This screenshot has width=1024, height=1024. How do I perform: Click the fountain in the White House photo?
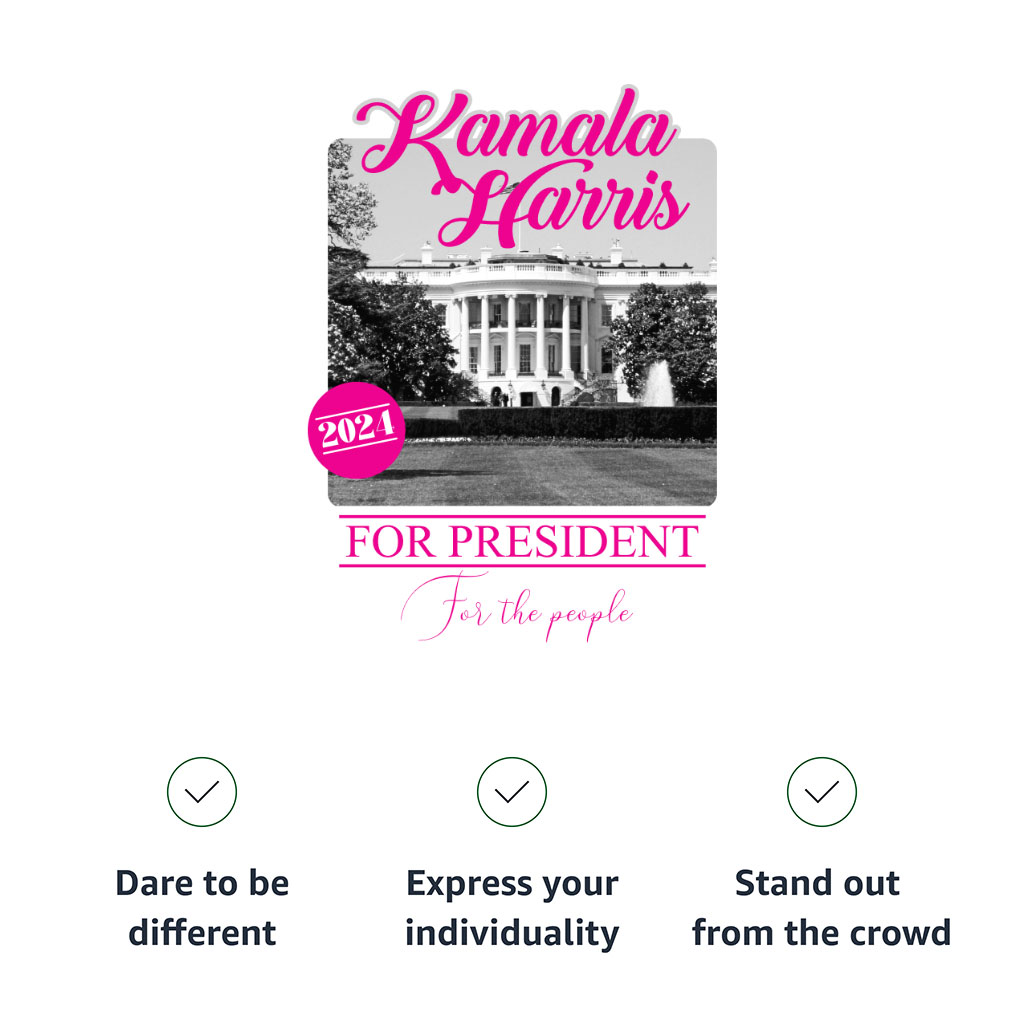[x=656, y=384]
